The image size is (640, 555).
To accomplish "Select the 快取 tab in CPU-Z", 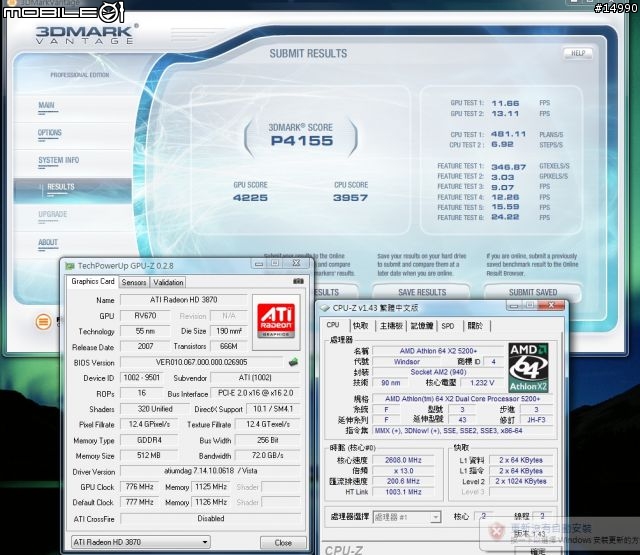I will pyautogui.click(x=360, y=326).
